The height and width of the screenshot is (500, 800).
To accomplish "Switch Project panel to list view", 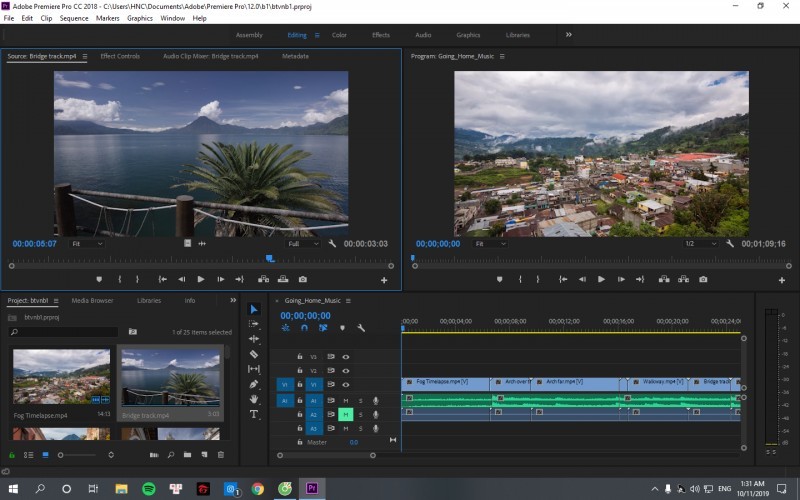I will point(29,455).
